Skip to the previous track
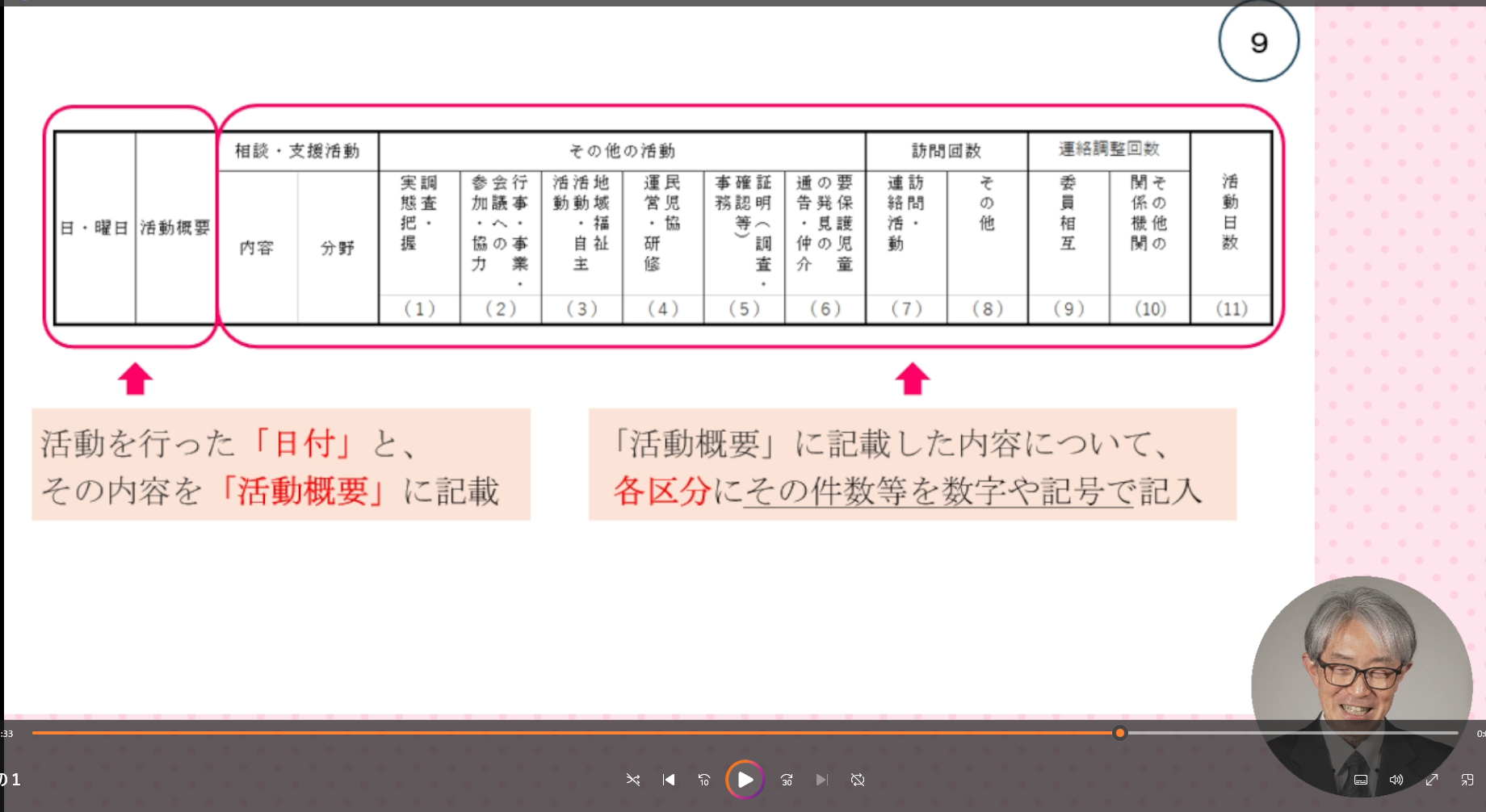Image resolution: width=1486 pixels, height=812 pixels. tap(669, 780)
